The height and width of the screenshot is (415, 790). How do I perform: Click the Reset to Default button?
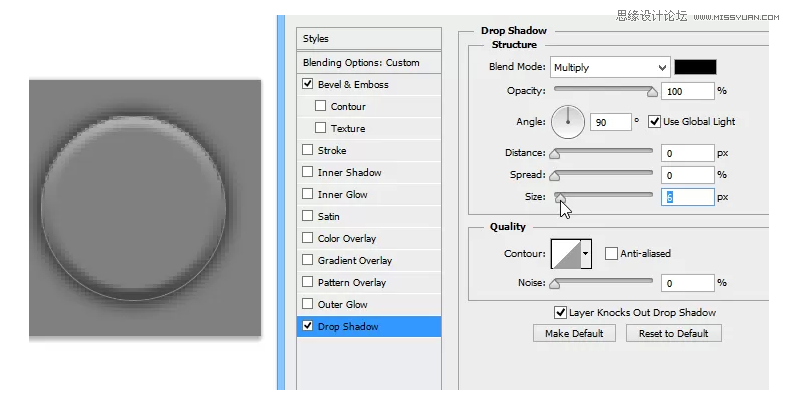tap(673, 333)
